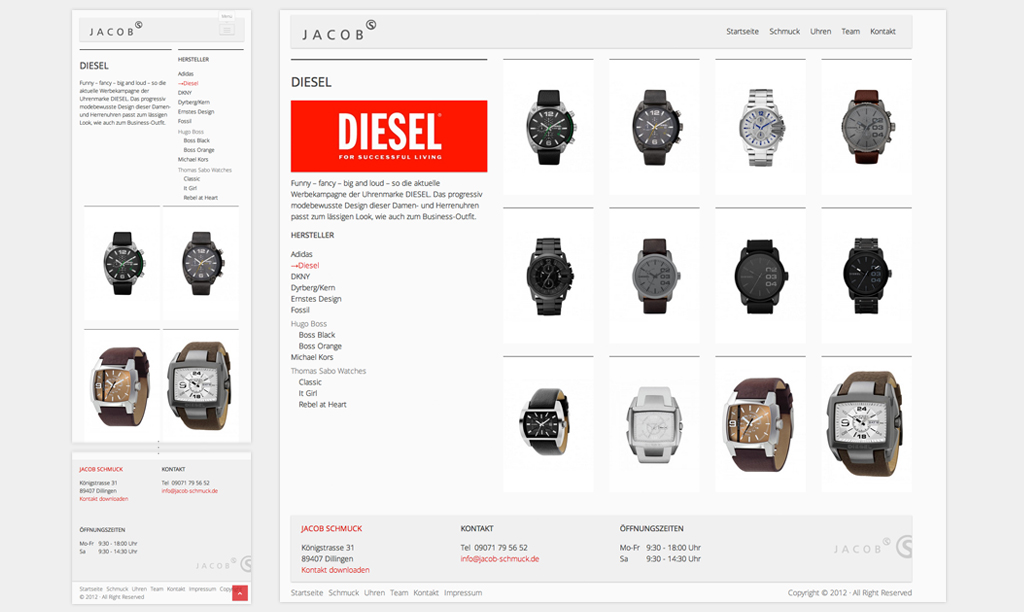Open the Uhren menu in top navigation

[x=820, y=32]
